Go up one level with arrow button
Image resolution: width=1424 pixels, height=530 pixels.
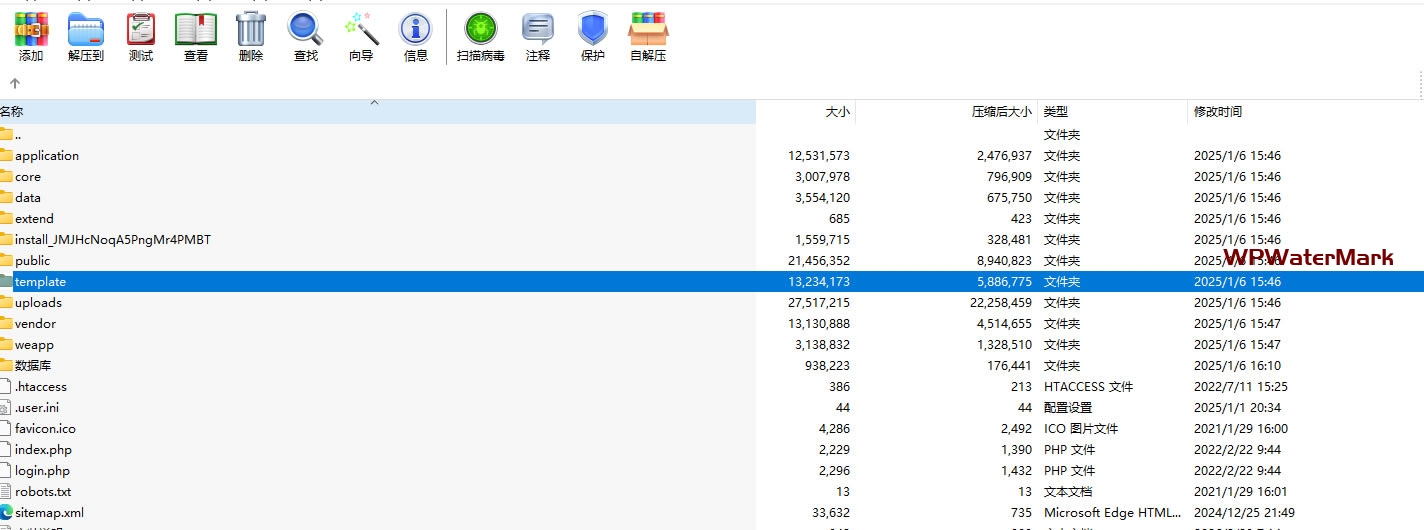click(x=15, y=84)
